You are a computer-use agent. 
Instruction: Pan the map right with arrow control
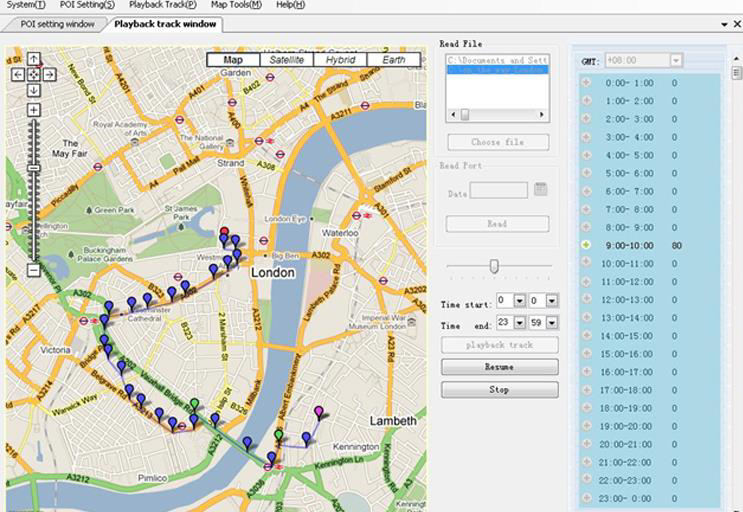pos(49,74)
